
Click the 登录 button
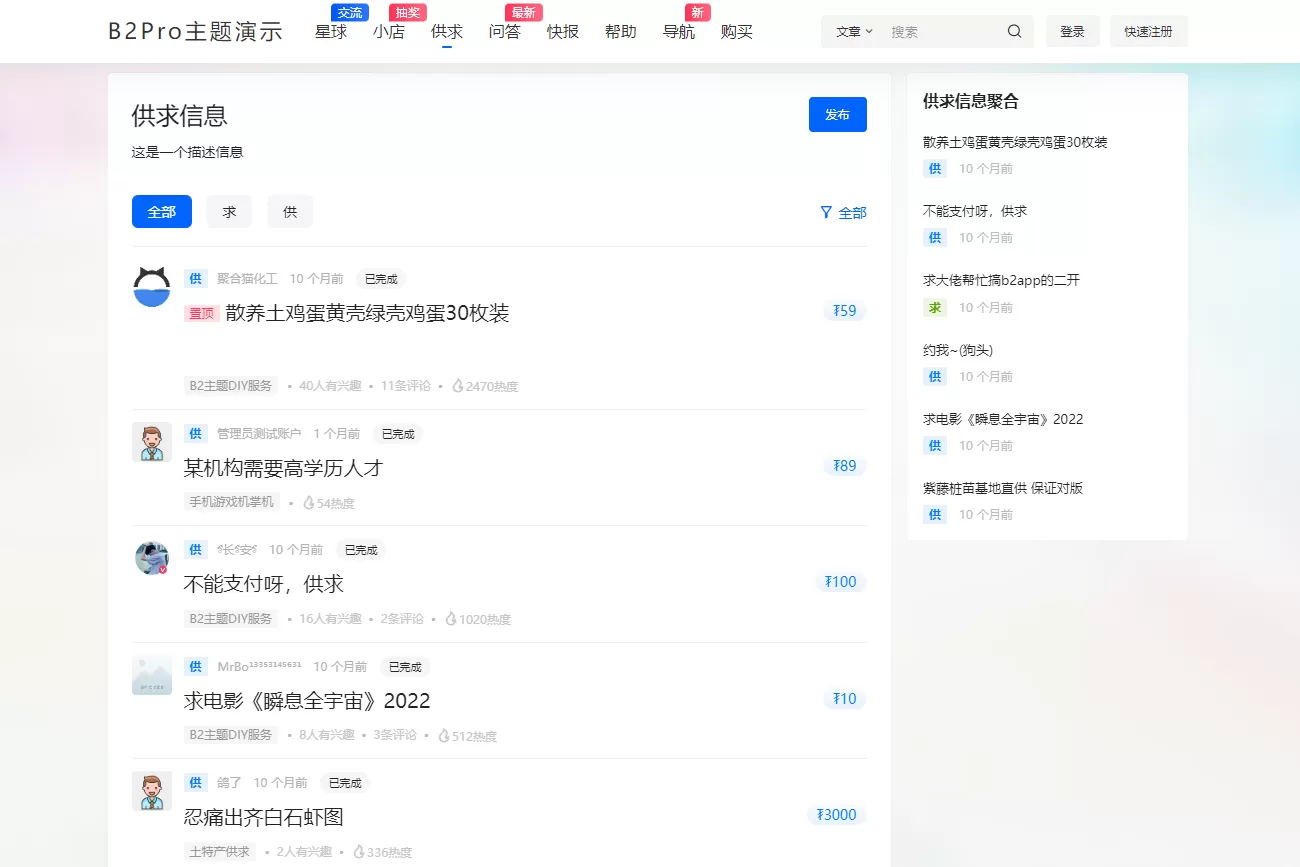click(1072, 32)
